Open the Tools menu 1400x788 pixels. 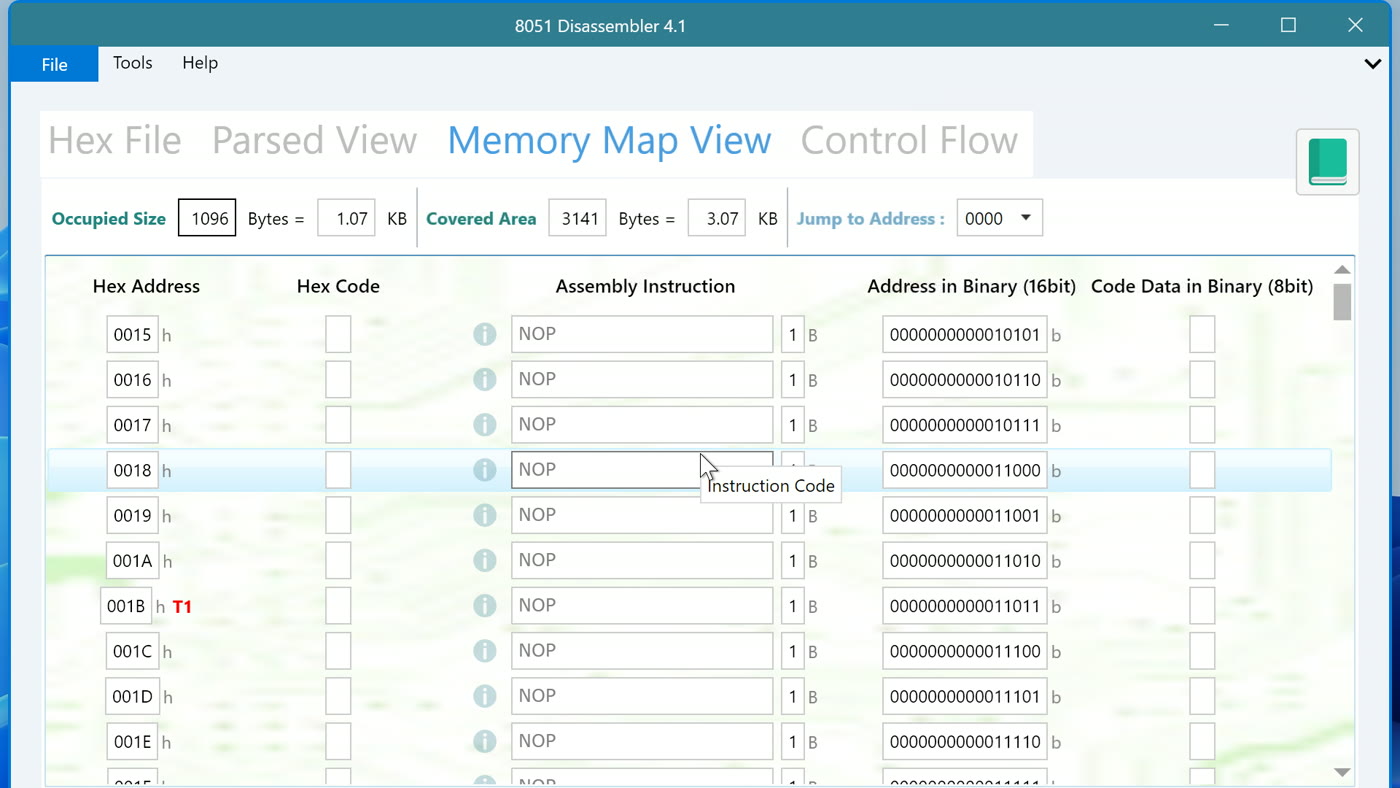point(133,63)
